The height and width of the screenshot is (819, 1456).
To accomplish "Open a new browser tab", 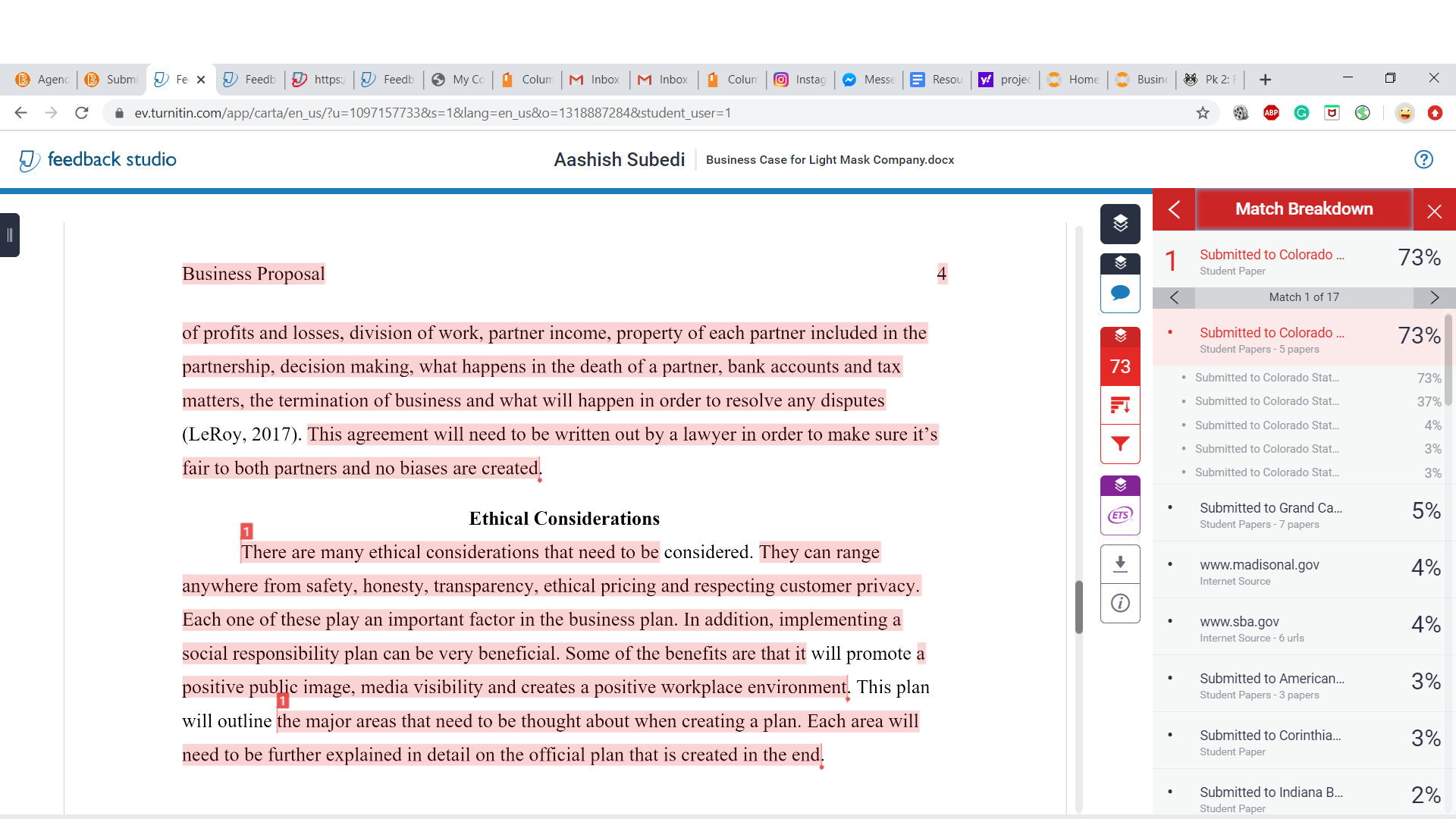I will coord(1265,80).
